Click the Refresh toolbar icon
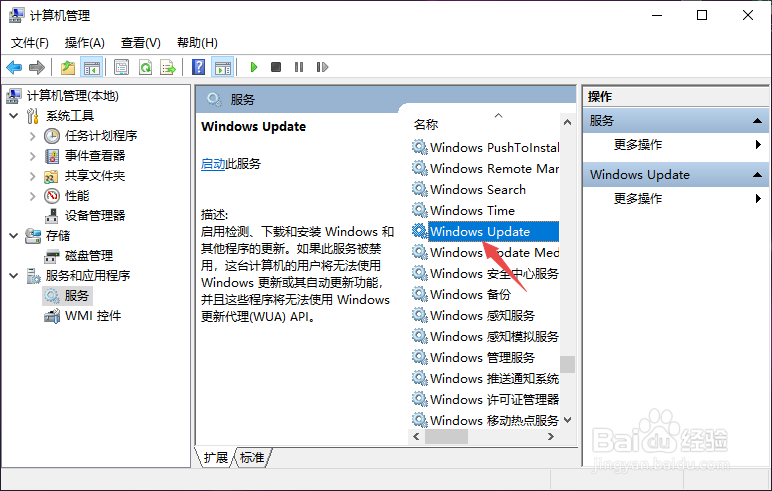This screenshot has height=491, width=772. (x=145, y=67)
